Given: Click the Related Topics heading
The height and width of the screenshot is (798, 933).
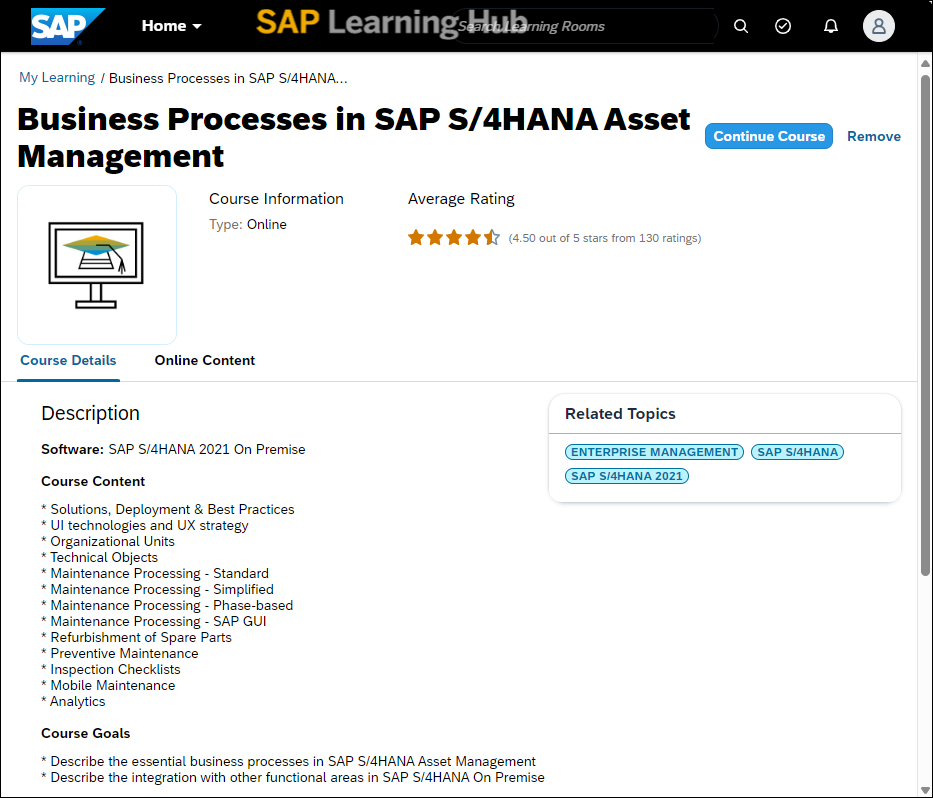Looking at the screenshot, I should [620, 414].
